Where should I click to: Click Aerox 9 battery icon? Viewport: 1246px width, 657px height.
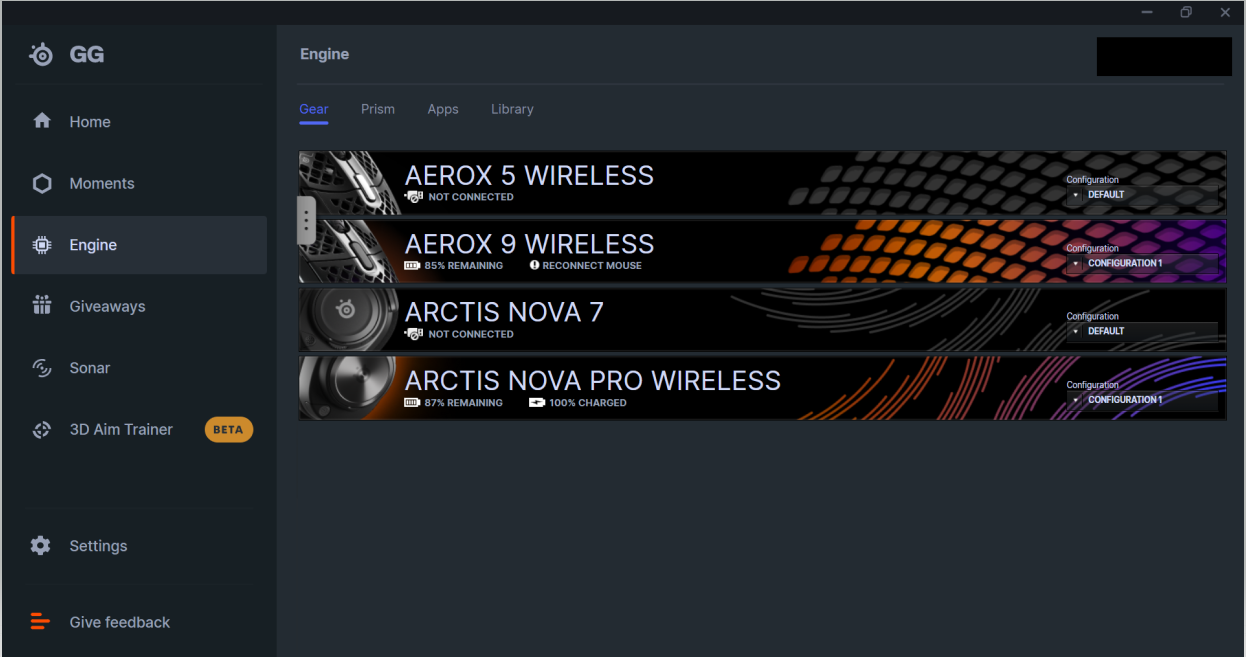tap(412, 266)
